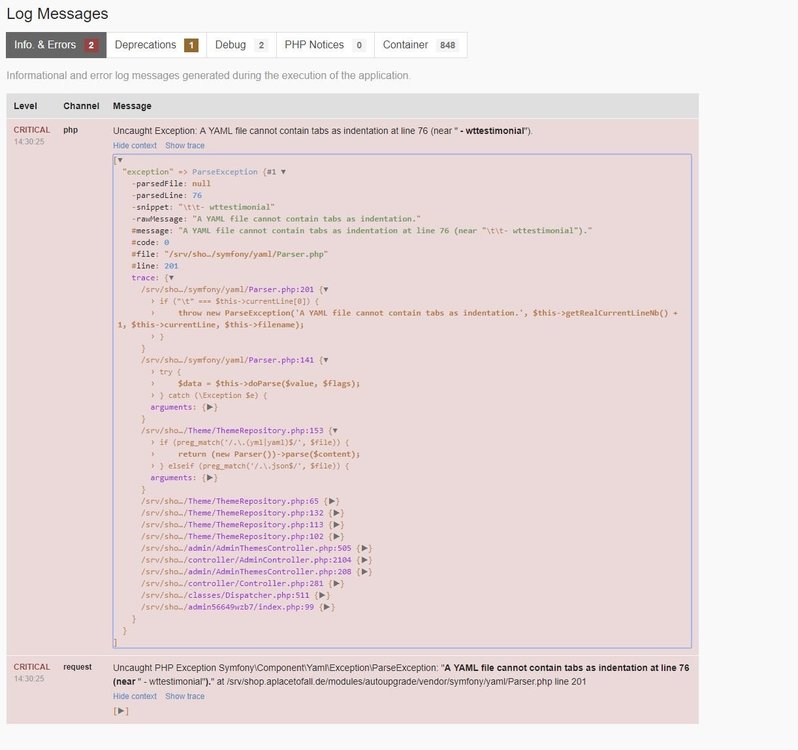798x750 pixels.
Task: Open the ThemeRepository.php:153 file path link
Action: (232, 430)
